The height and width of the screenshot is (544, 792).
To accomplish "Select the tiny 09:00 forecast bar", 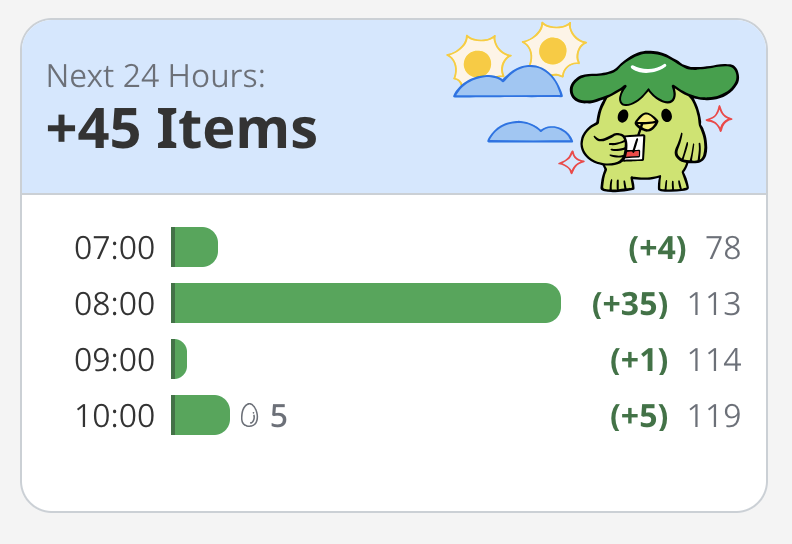I will tap(179, 359).
